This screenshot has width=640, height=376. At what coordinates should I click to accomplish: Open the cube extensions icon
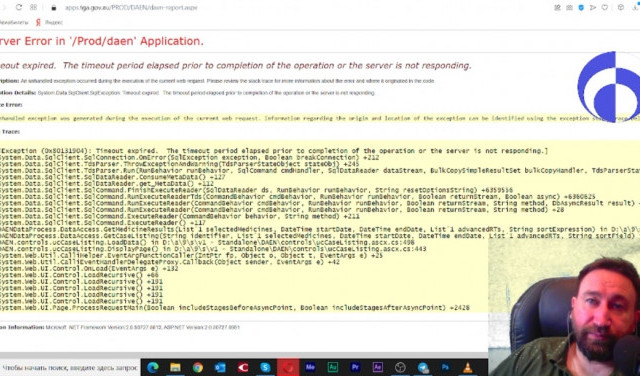[x=621, y=7]
